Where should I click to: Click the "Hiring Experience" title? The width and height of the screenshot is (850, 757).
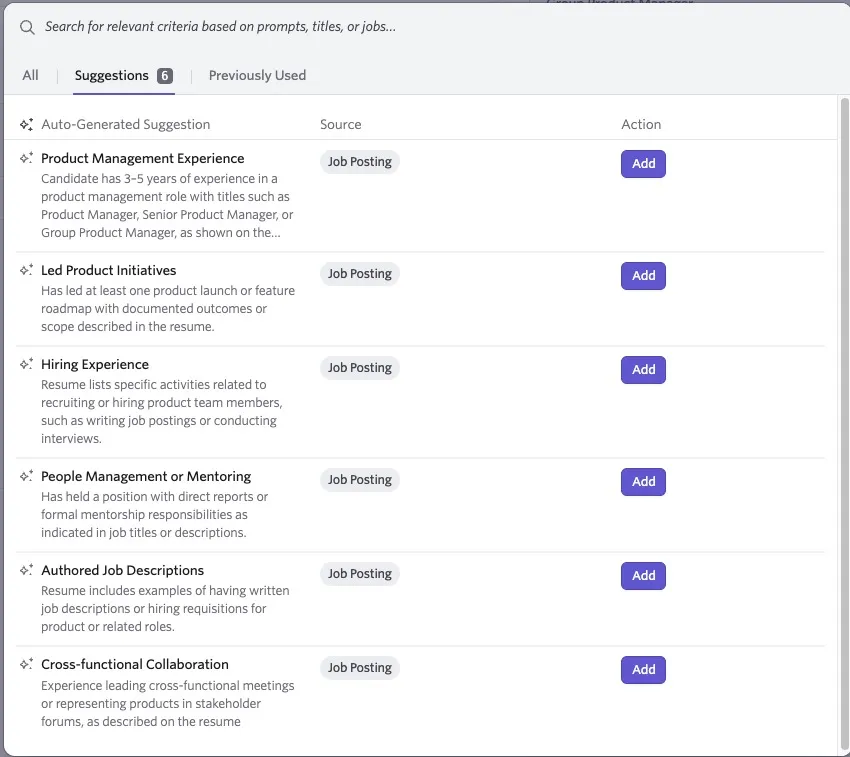tap(95, 364)
